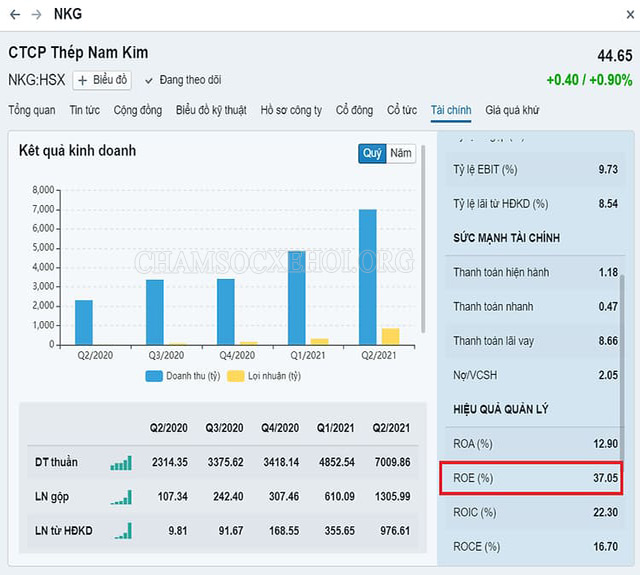Open the Cổ đông tab
The height and width of the screenshot is (575, 640).
coord(354,110)
